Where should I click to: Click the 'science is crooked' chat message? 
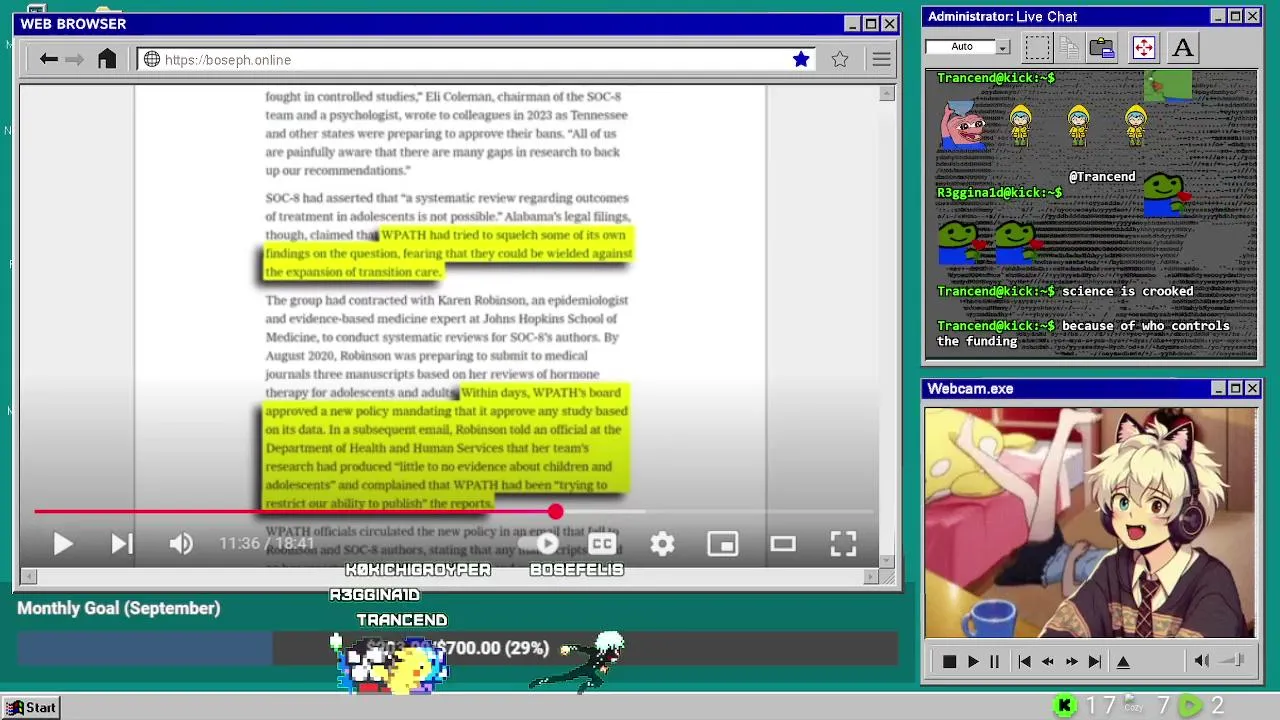1127,291
